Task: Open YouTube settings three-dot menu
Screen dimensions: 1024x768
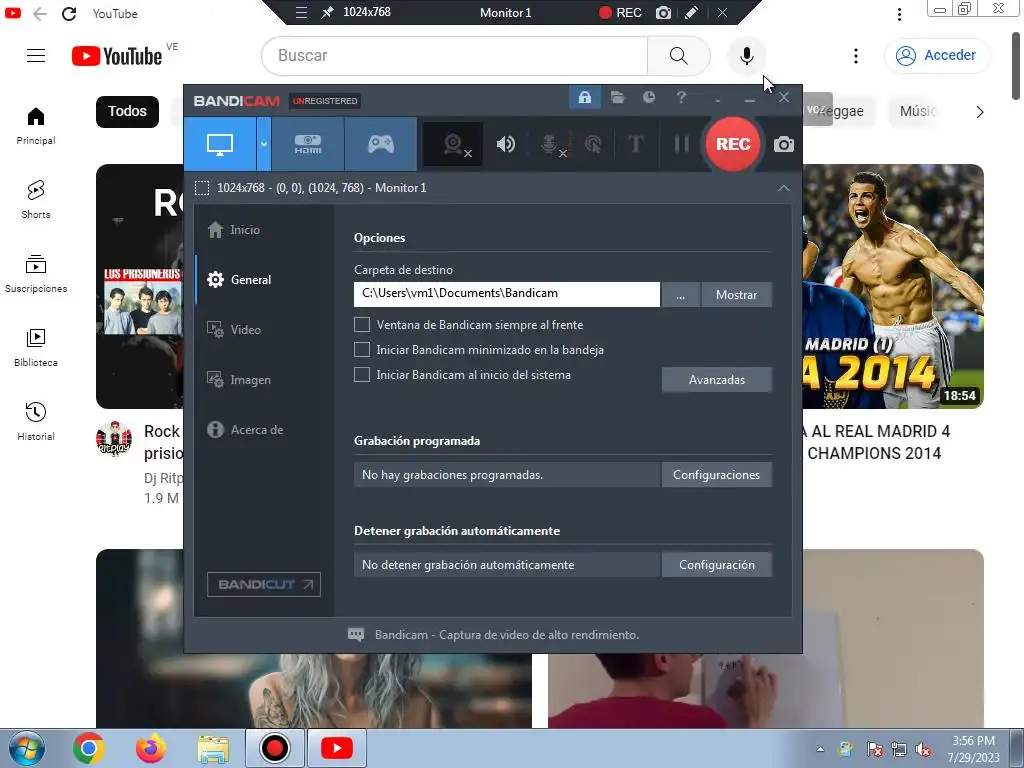Action: (856, 56)
